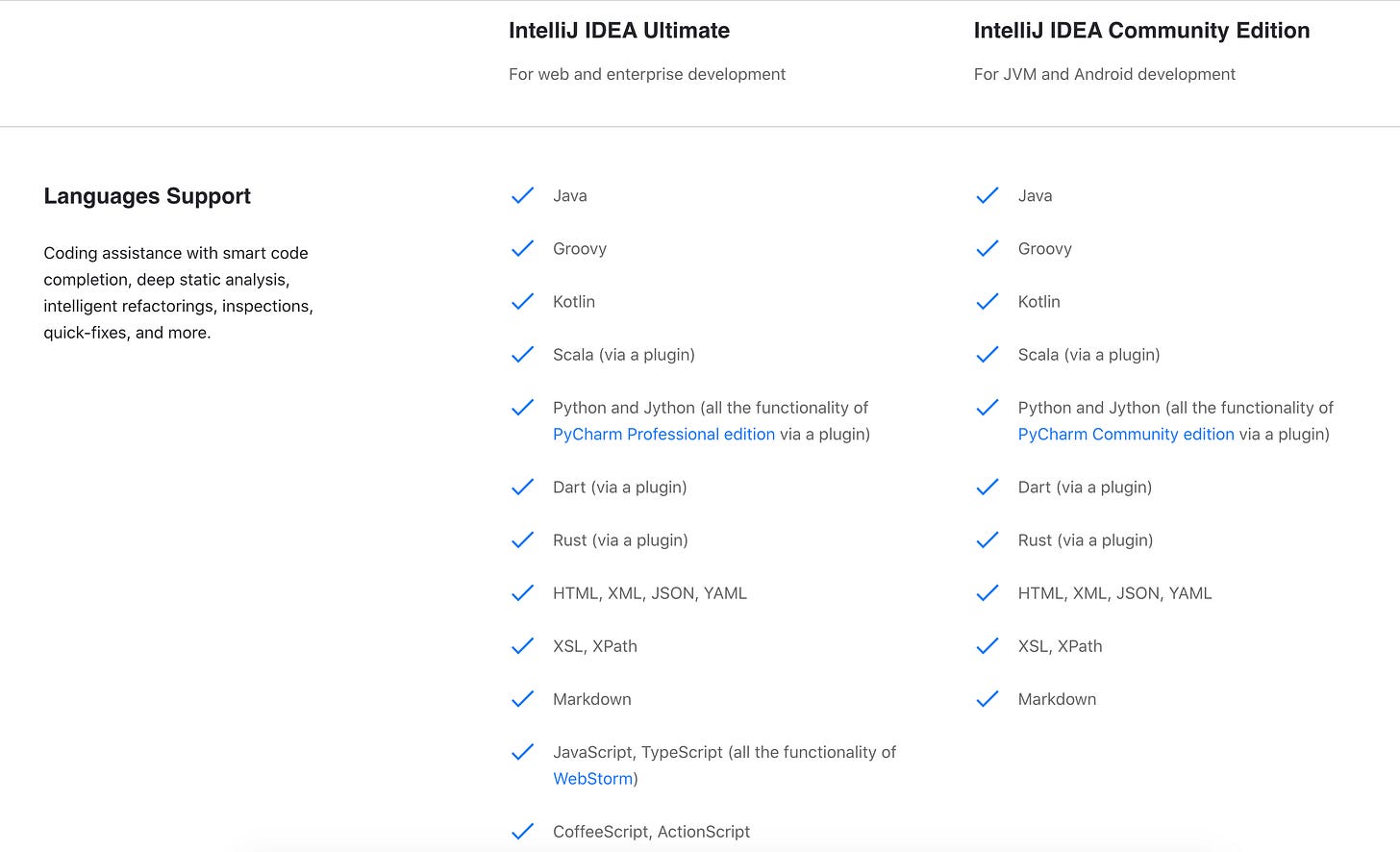This screenshot has height=852, width=1400.
Task: Click the checkmark beside XSL, XPath under Community
Action: tap(987, 646)
